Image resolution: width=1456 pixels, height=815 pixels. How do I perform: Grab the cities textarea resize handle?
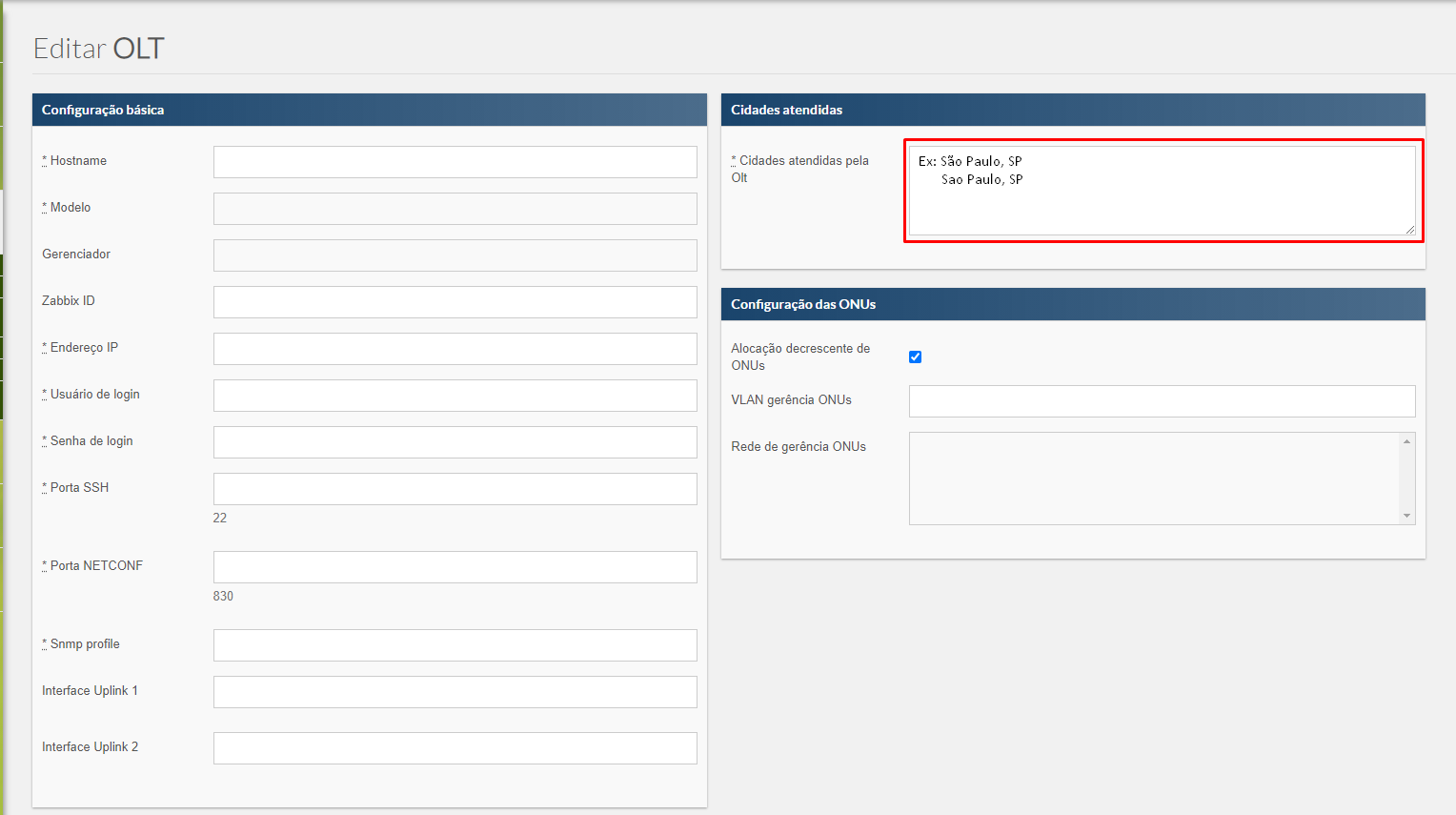(x=1409, y=229)
